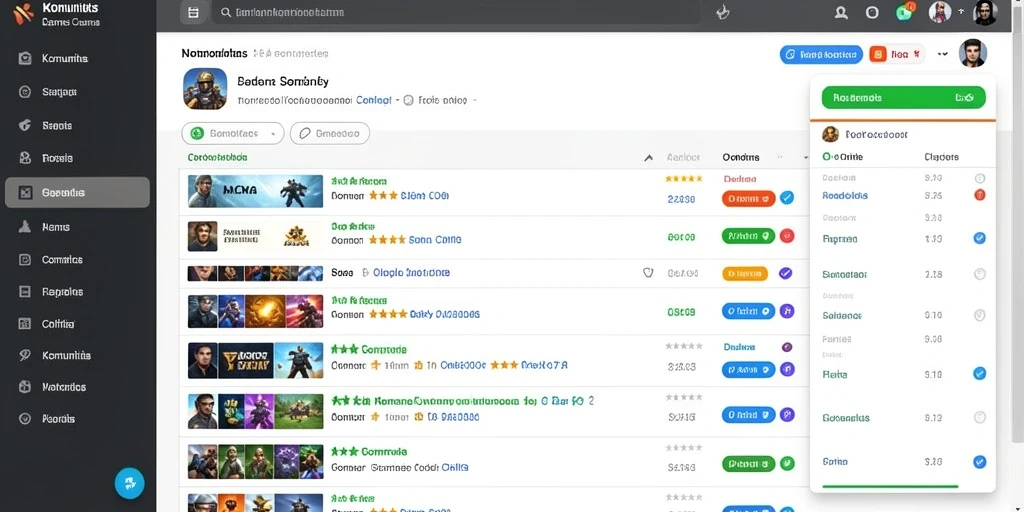Select the highlighted 'Gosantts' sidebar item
1024x512 pixels.
click(x=77, y=193)
